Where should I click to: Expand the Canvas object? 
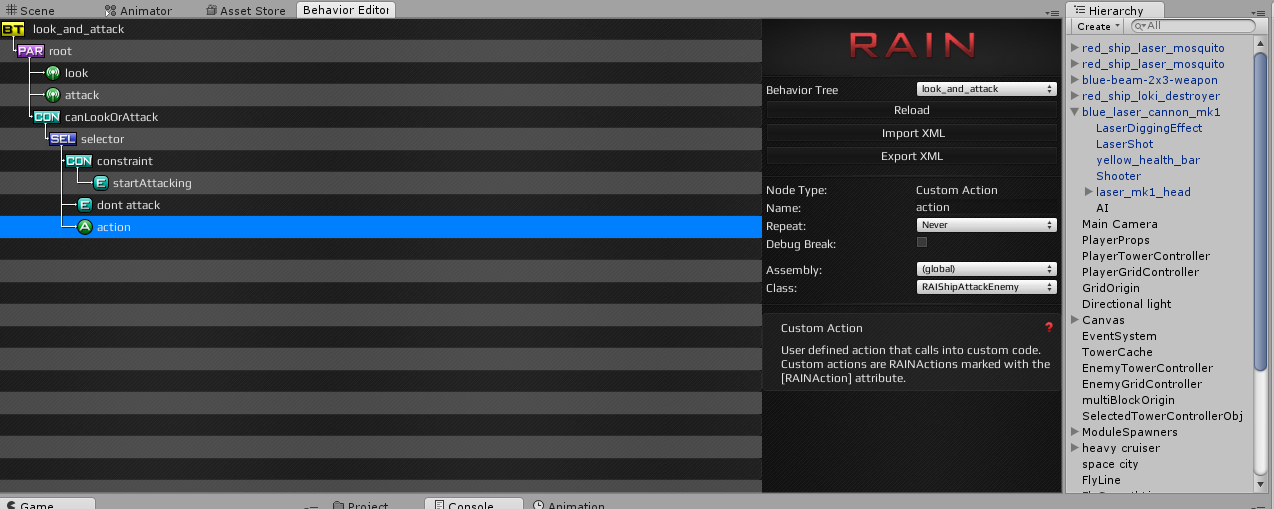pyautogui.click(x=1075, y=320)
